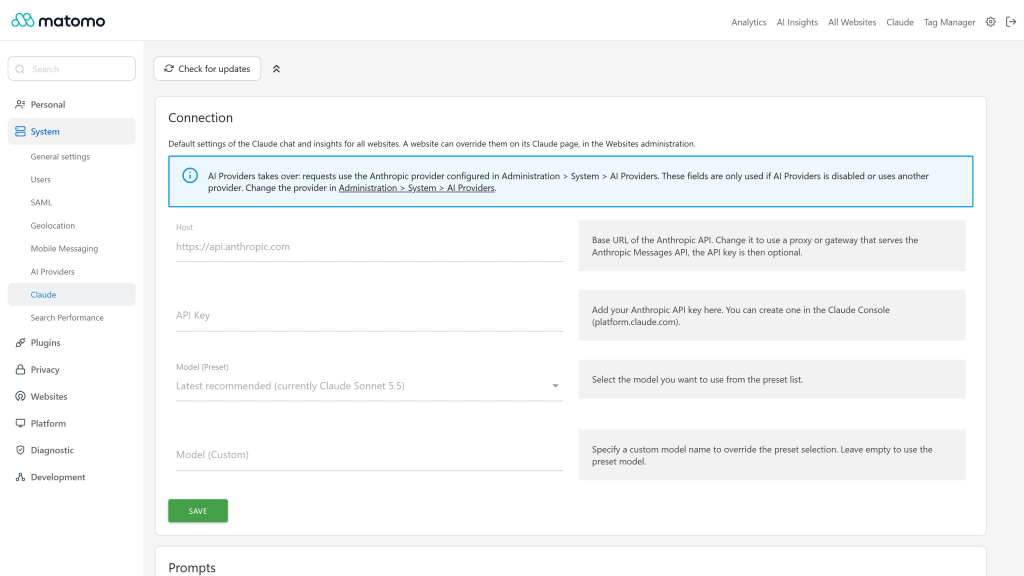Screen dimensions: 1024x576
Task: Focus the sidebar Search field
Action: (72, 69)
